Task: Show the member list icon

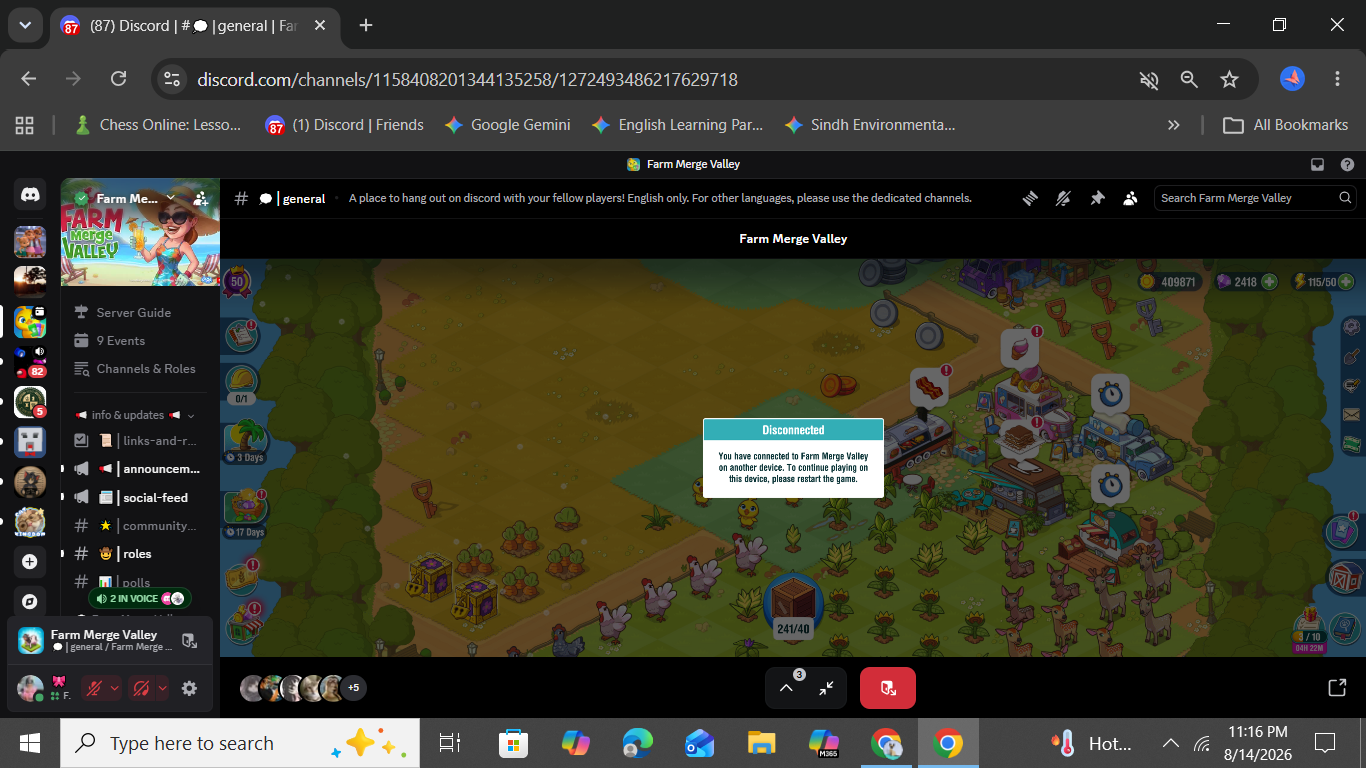Action: (1130, 198)
